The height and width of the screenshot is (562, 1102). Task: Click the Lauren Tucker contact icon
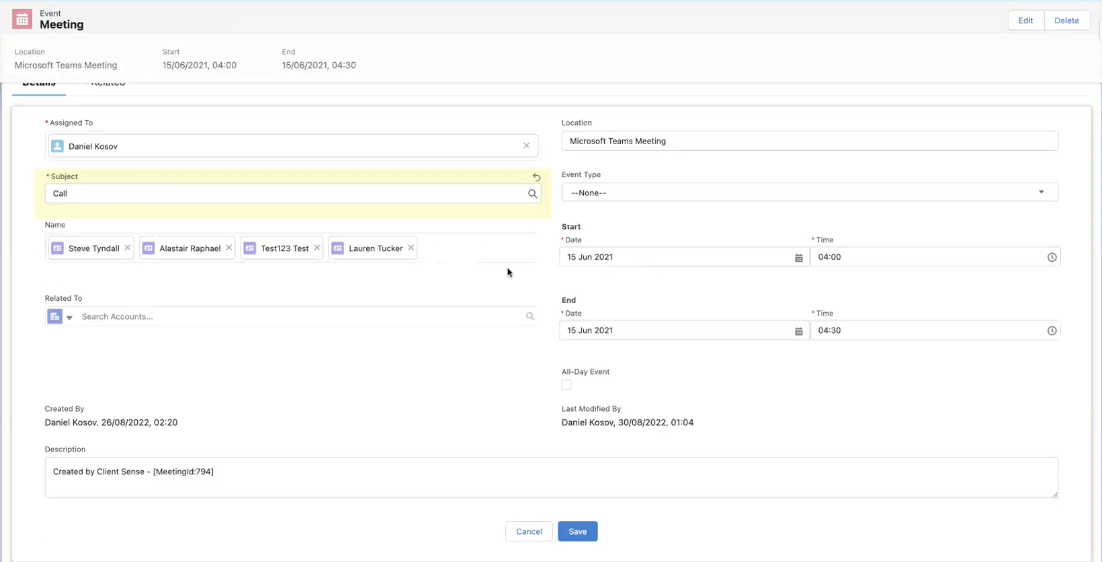click(x=337, y=248)
